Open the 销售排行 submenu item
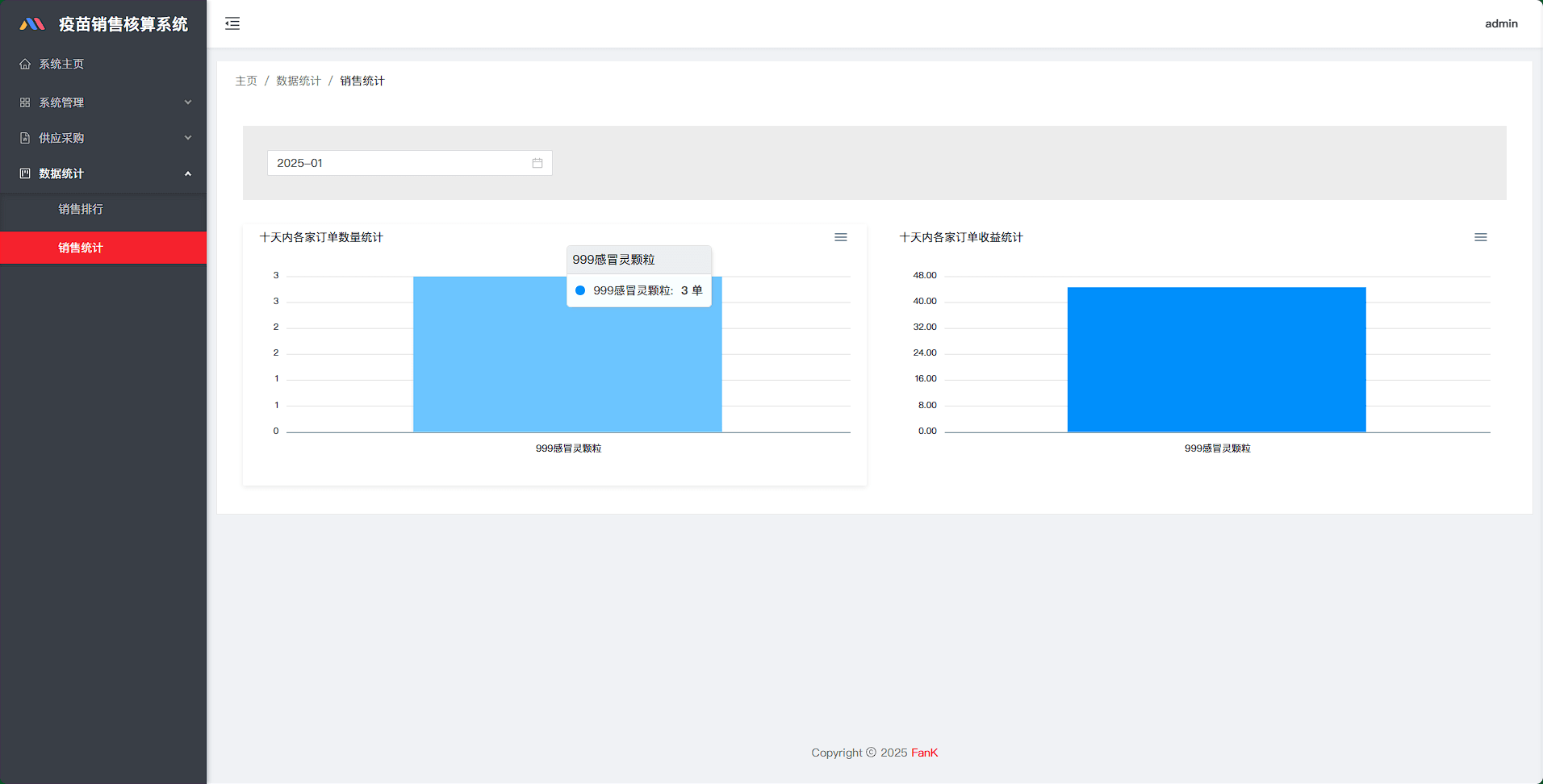The width and height of the screenshot is (1543, 784). [x=103, y=209]
